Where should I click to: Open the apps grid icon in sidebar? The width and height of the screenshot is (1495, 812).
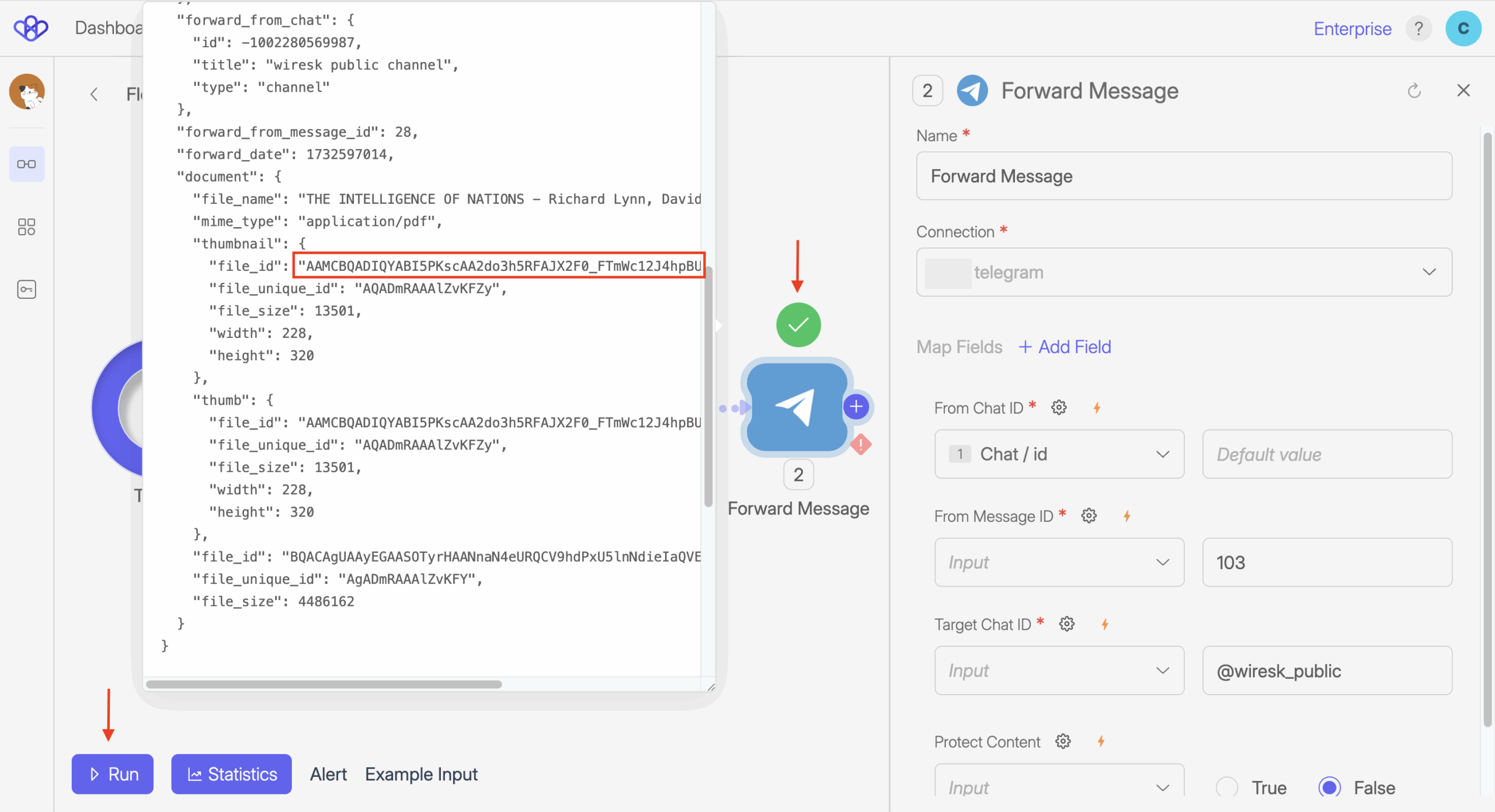26,226
